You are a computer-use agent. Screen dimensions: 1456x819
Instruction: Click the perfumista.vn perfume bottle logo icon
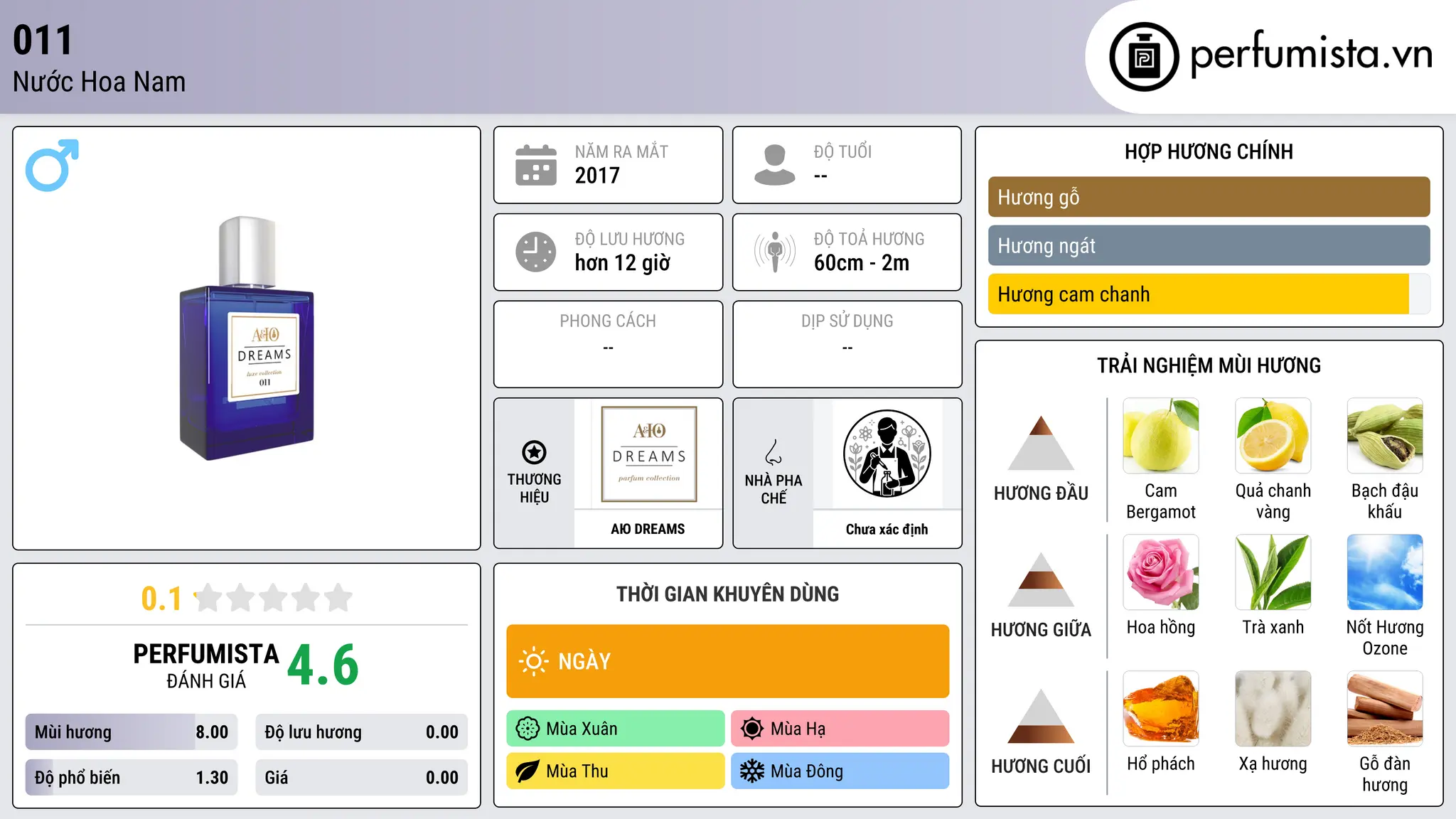1144,57
